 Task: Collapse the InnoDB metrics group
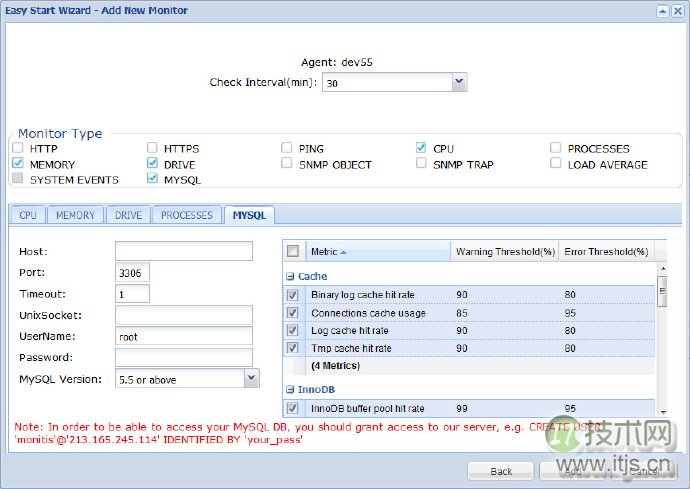pyautogui.click(x=290, y=389)
